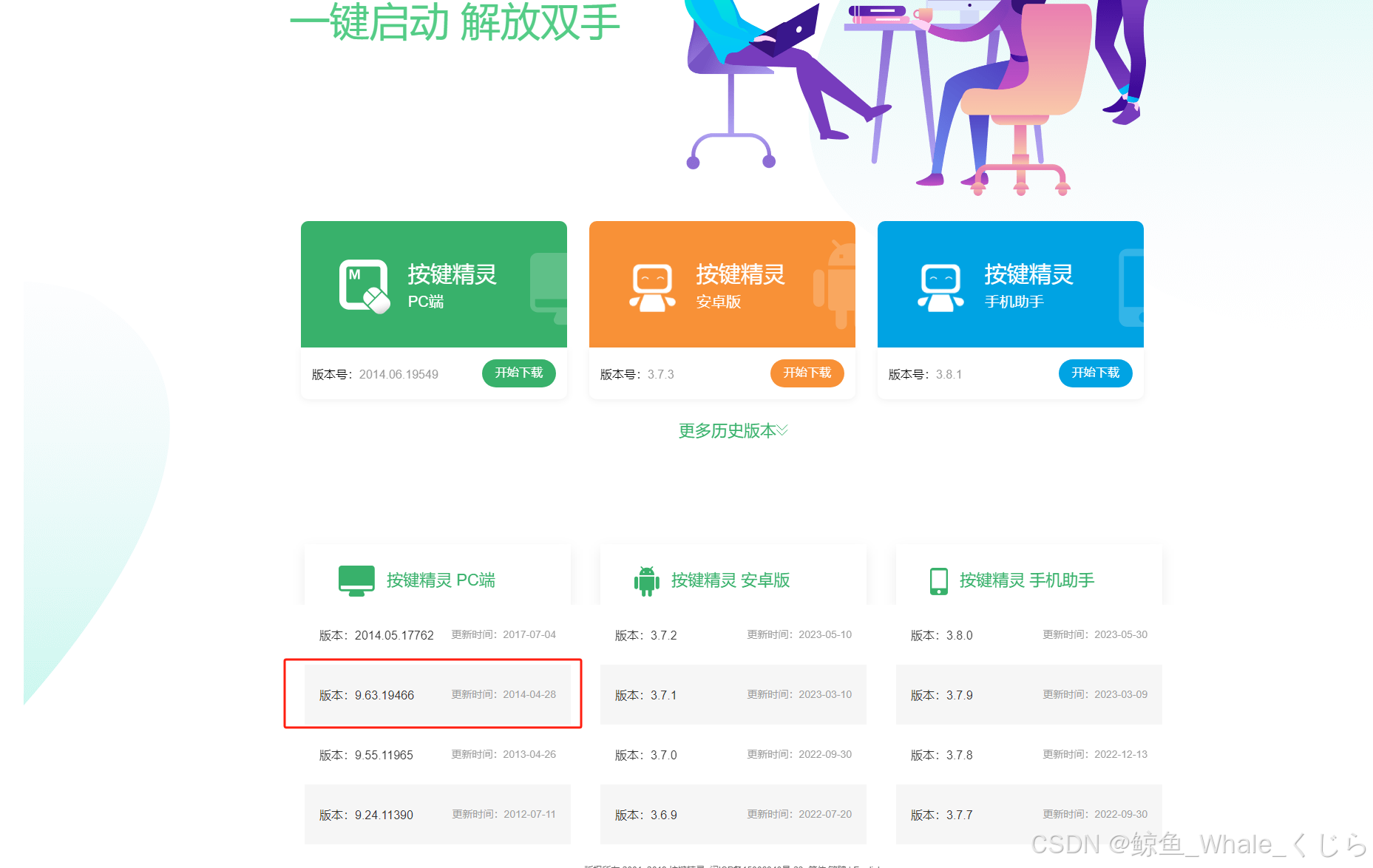The width and height of the screenshot is (1373, 868).
Task: Select Android version 3.6.9 row
Action: point(733,815)
